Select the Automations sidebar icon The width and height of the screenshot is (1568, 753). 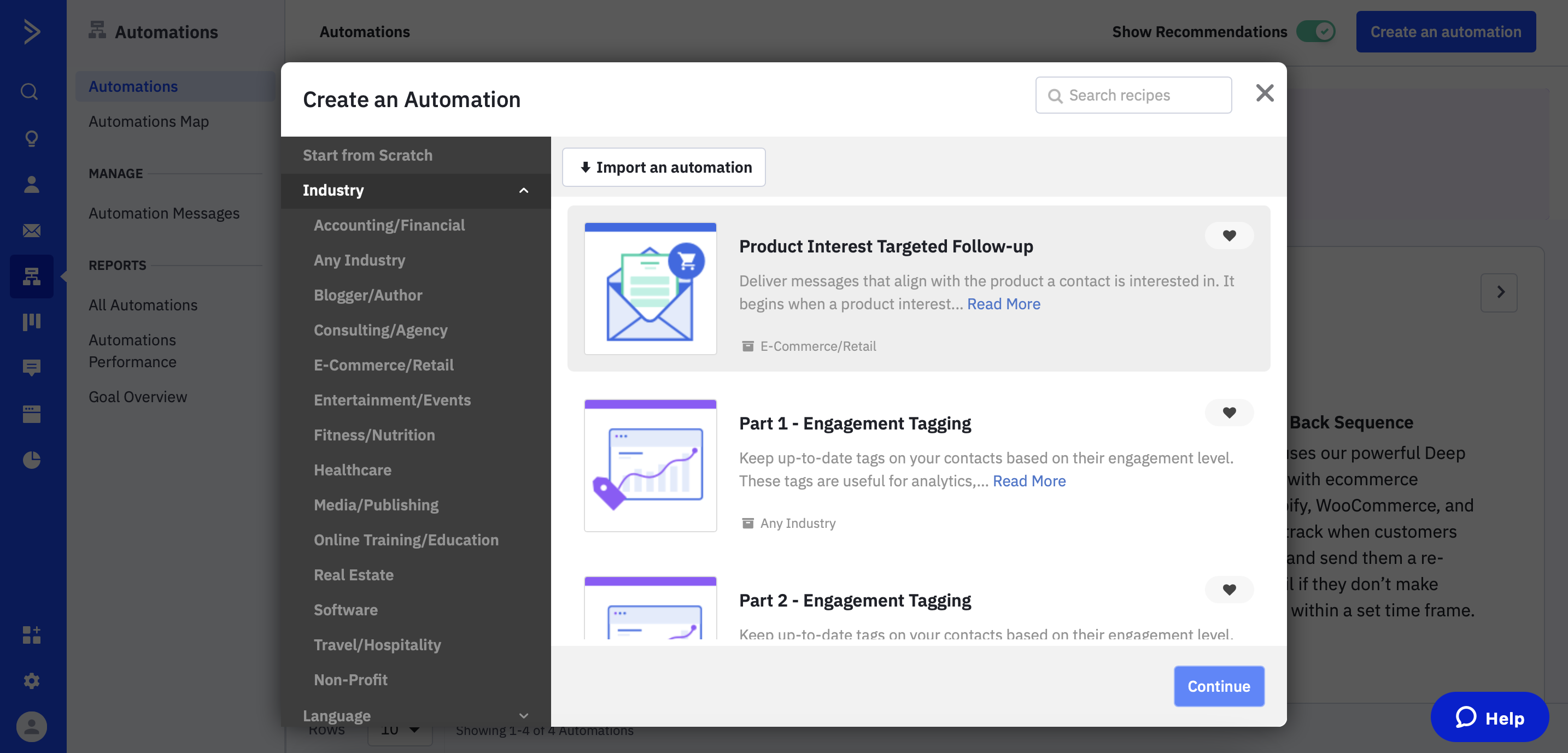[x=31, y=276]
